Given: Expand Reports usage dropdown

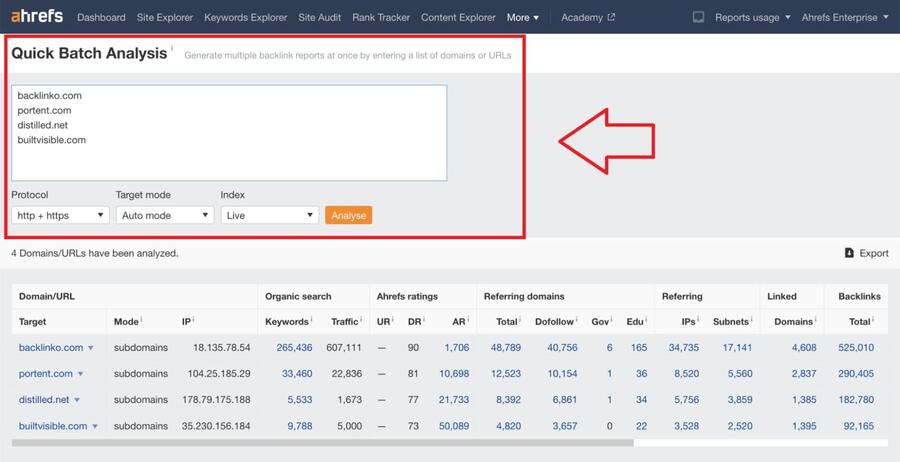Looking at the screenshot, I should (x=752, y=17).
